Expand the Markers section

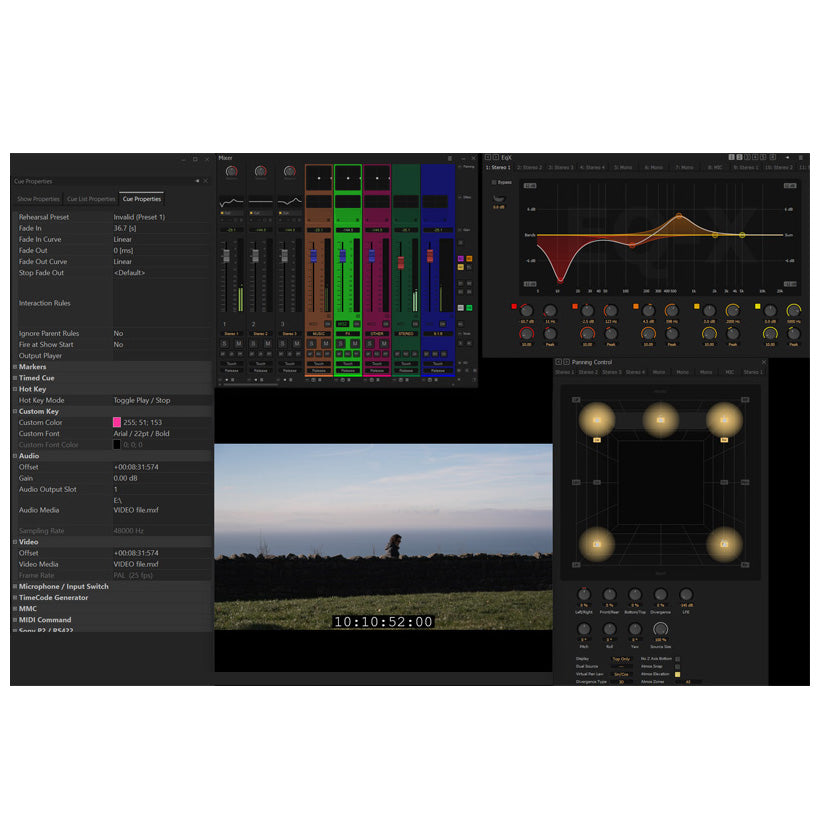pyautogui.click(x=15, y=367)
